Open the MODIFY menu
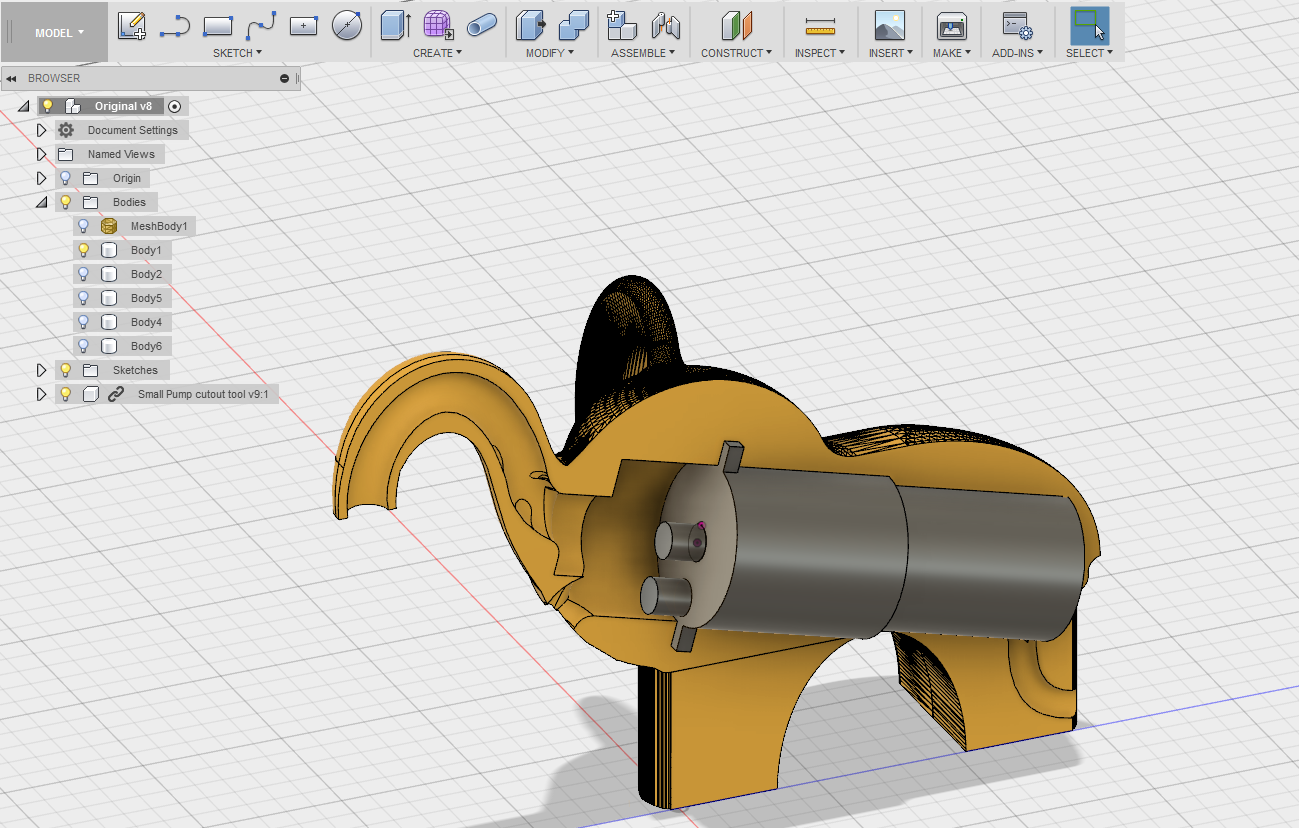 pyautogui.click(x=550, y=53)
